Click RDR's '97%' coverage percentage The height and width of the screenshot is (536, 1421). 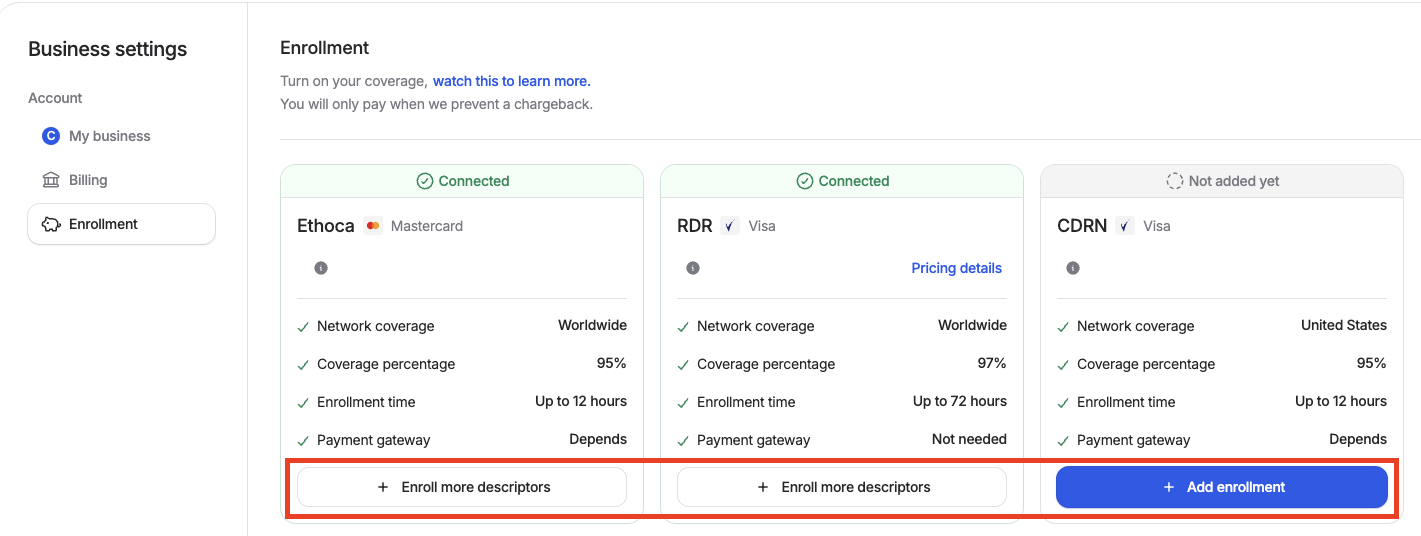click(992, 363)
